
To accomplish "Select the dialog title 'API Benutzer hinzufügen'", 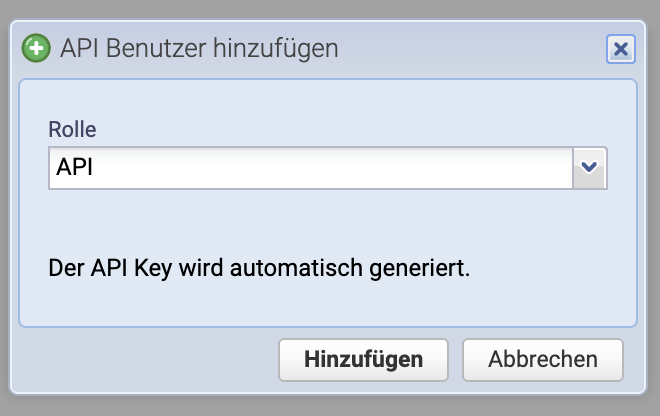I will [x=199, y=48].
